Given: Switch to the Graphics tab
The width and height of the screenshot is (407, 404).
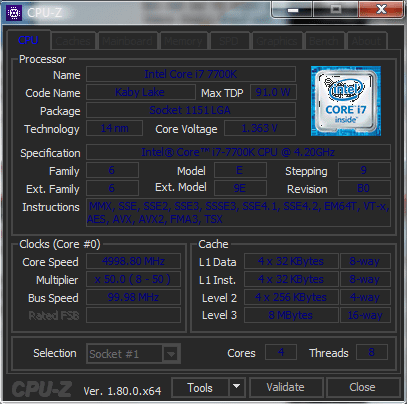Looking at the screenshot, I should [277, 41].
